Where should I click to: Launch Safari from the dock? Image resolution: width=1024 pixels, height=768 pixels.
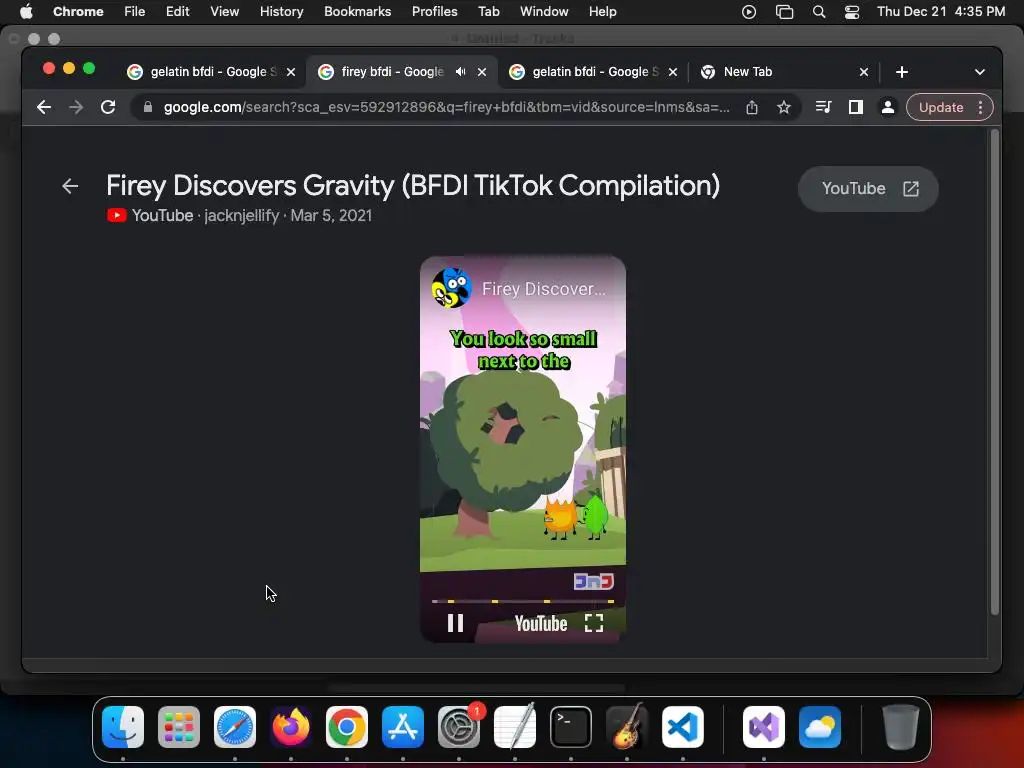(x=235, y=727)
